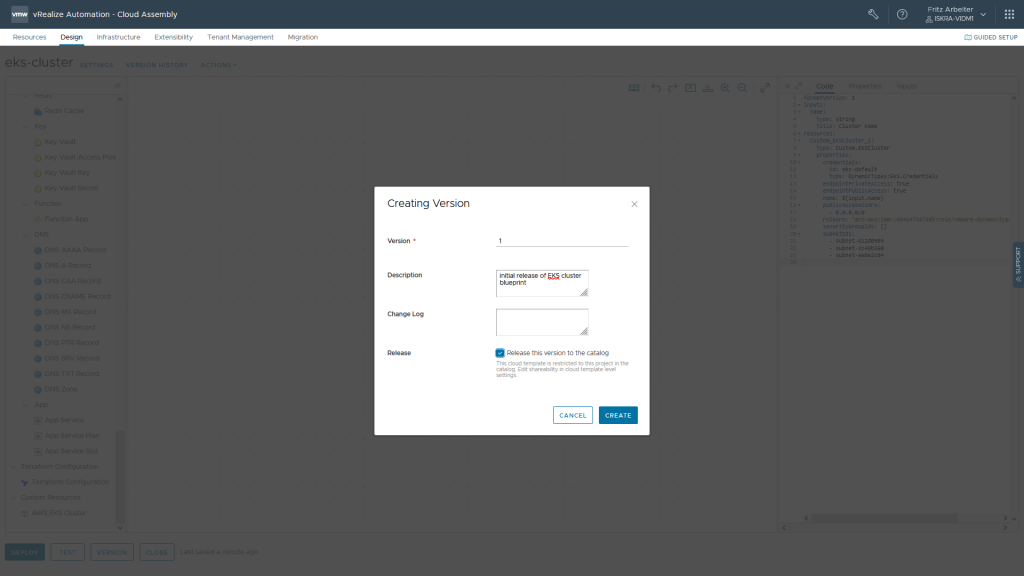Collapse the resource palette with double chevron

[118, 86]
